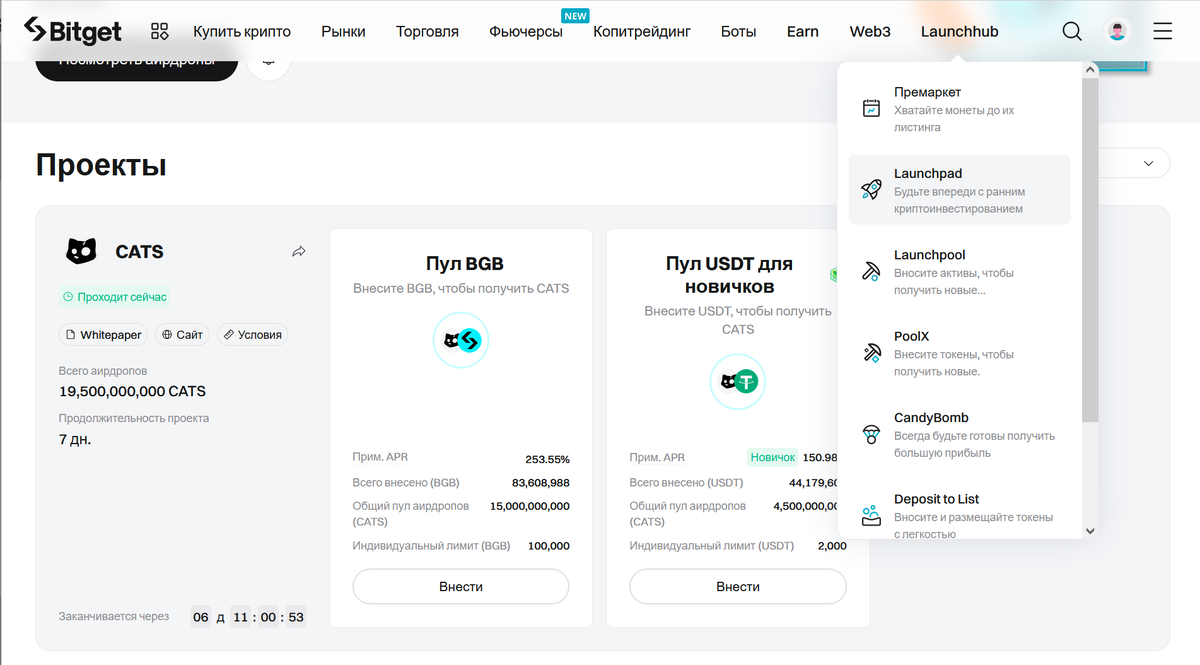Click the 2,000 USDT limit value
Image resolution: width=1200 pixels, height=665 pixels.
[832, 546]
